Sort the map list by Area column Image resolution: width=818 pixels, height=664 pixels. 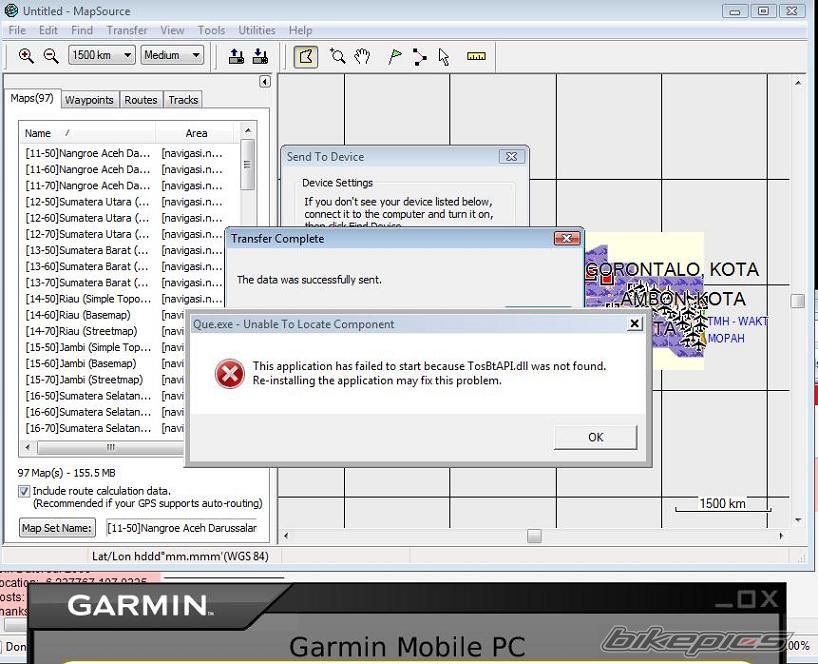pos(196,133)
